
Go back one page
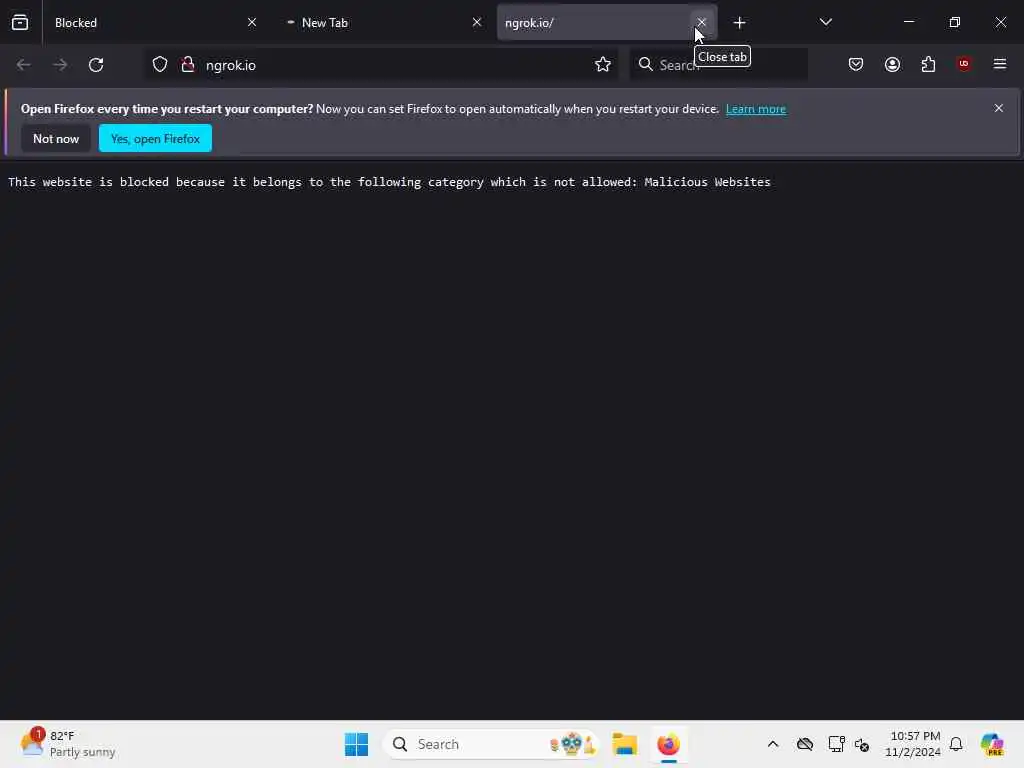click(x=24, y=65)
